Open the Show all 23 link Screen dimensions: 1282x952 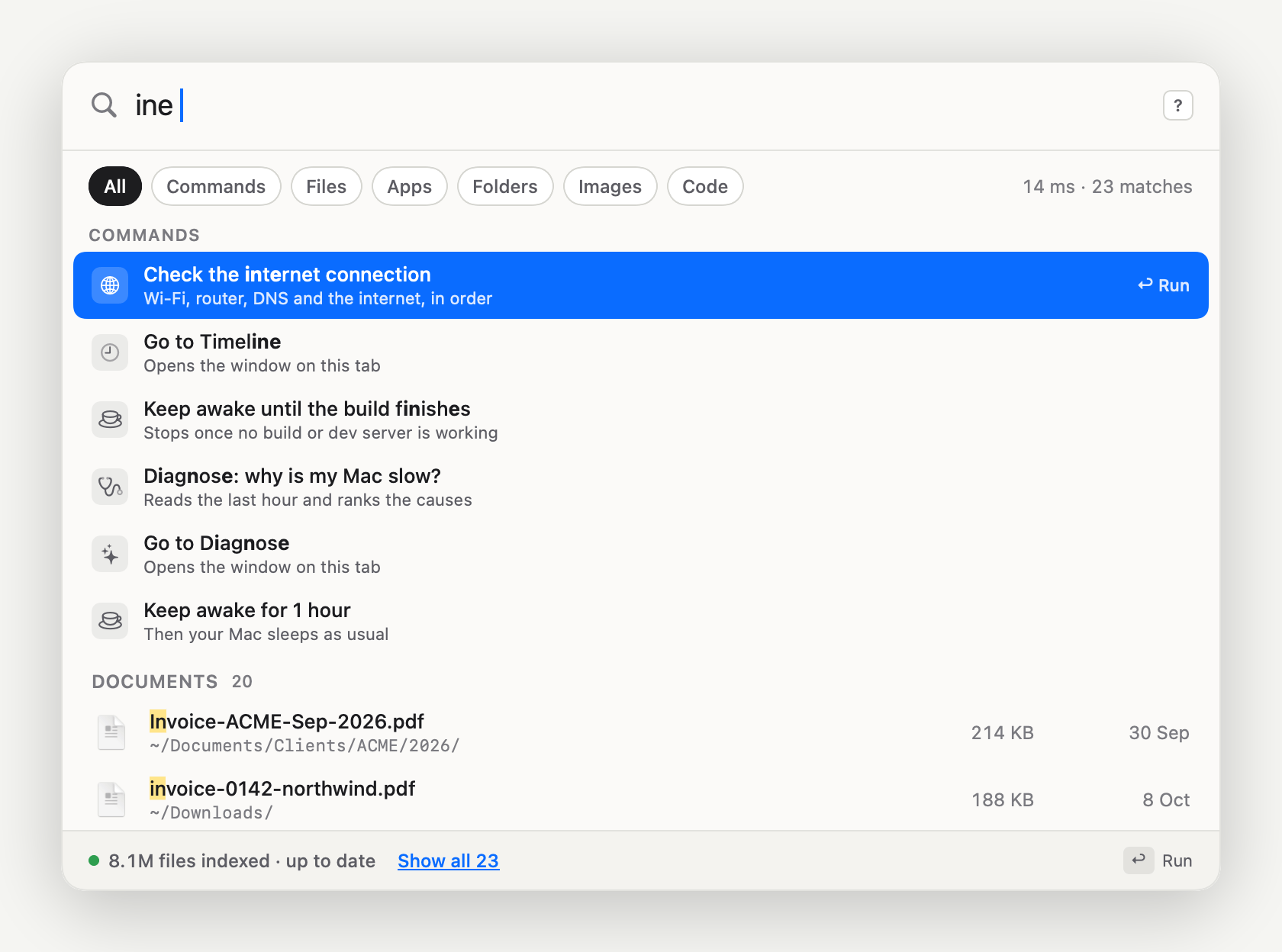[449, 860]
